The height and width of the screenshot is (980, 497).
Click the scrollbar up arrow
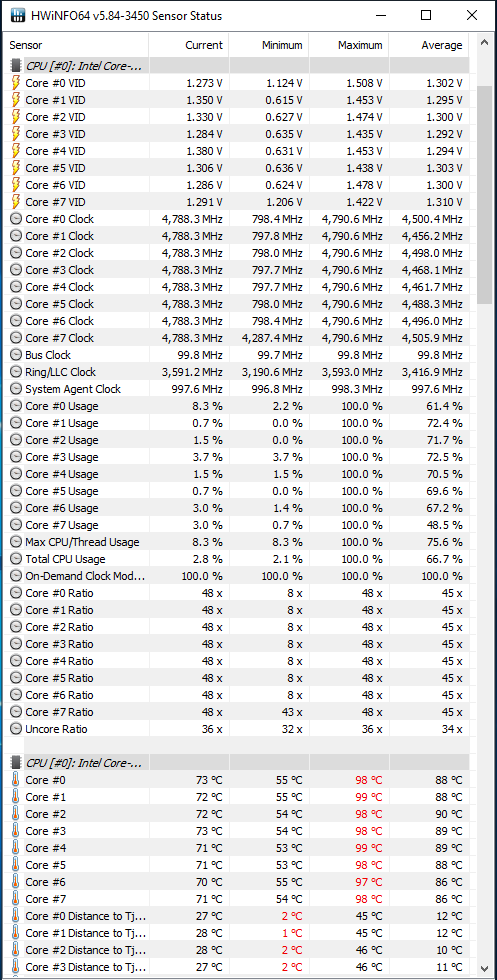click(x=484, y=44)
